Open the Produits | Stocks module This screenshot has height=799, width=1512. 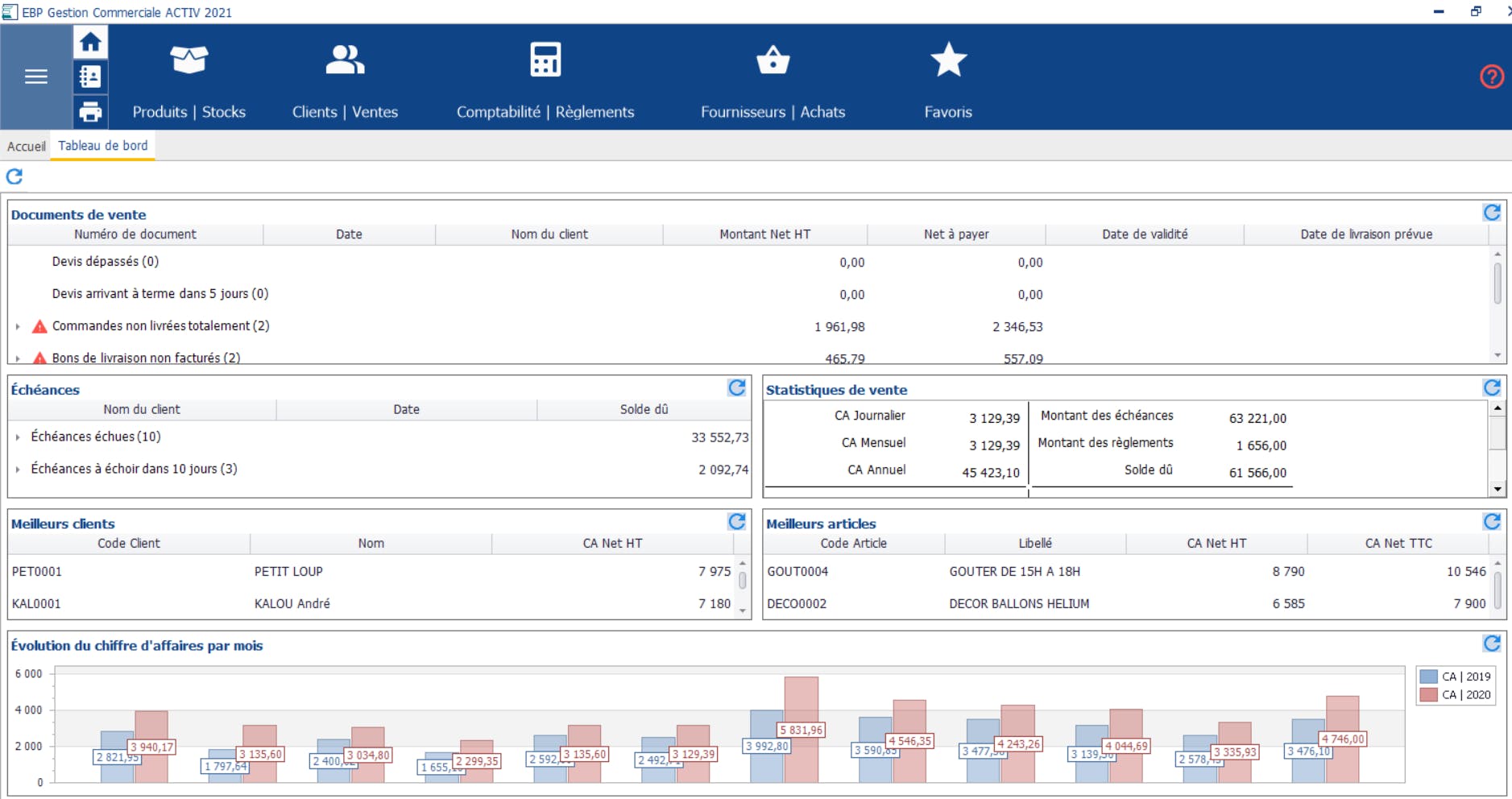click(188, 77)
